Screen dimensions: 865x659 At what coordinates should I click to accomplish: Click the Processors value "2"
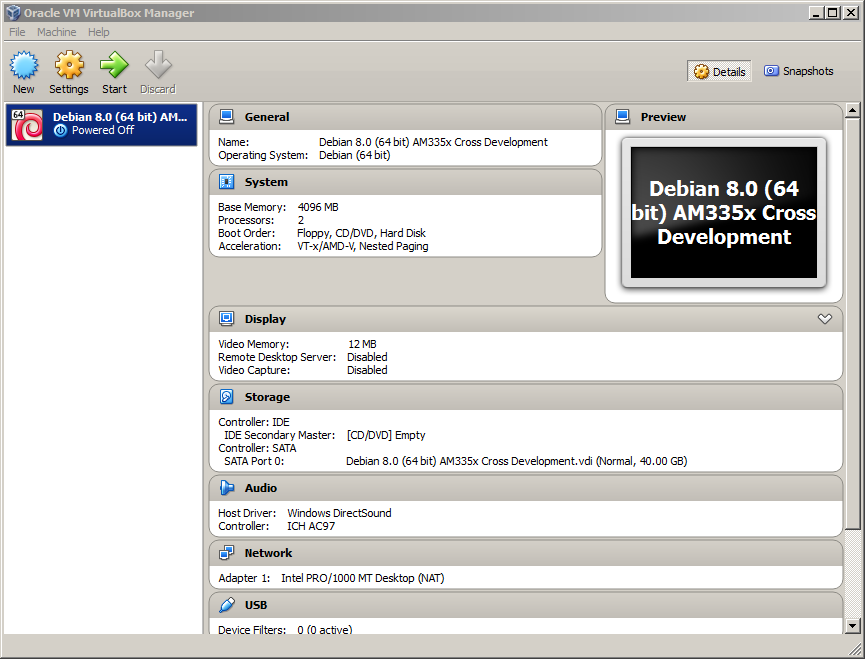point(301,221)
